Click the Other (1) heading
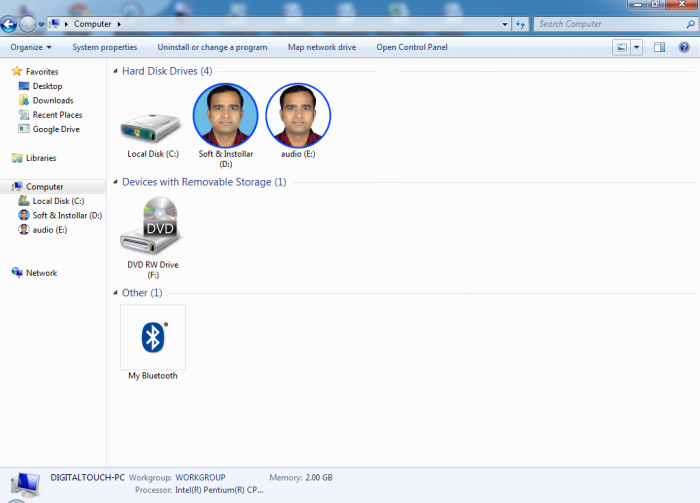This screenshot has width=700, height=503. coord(142,293)
